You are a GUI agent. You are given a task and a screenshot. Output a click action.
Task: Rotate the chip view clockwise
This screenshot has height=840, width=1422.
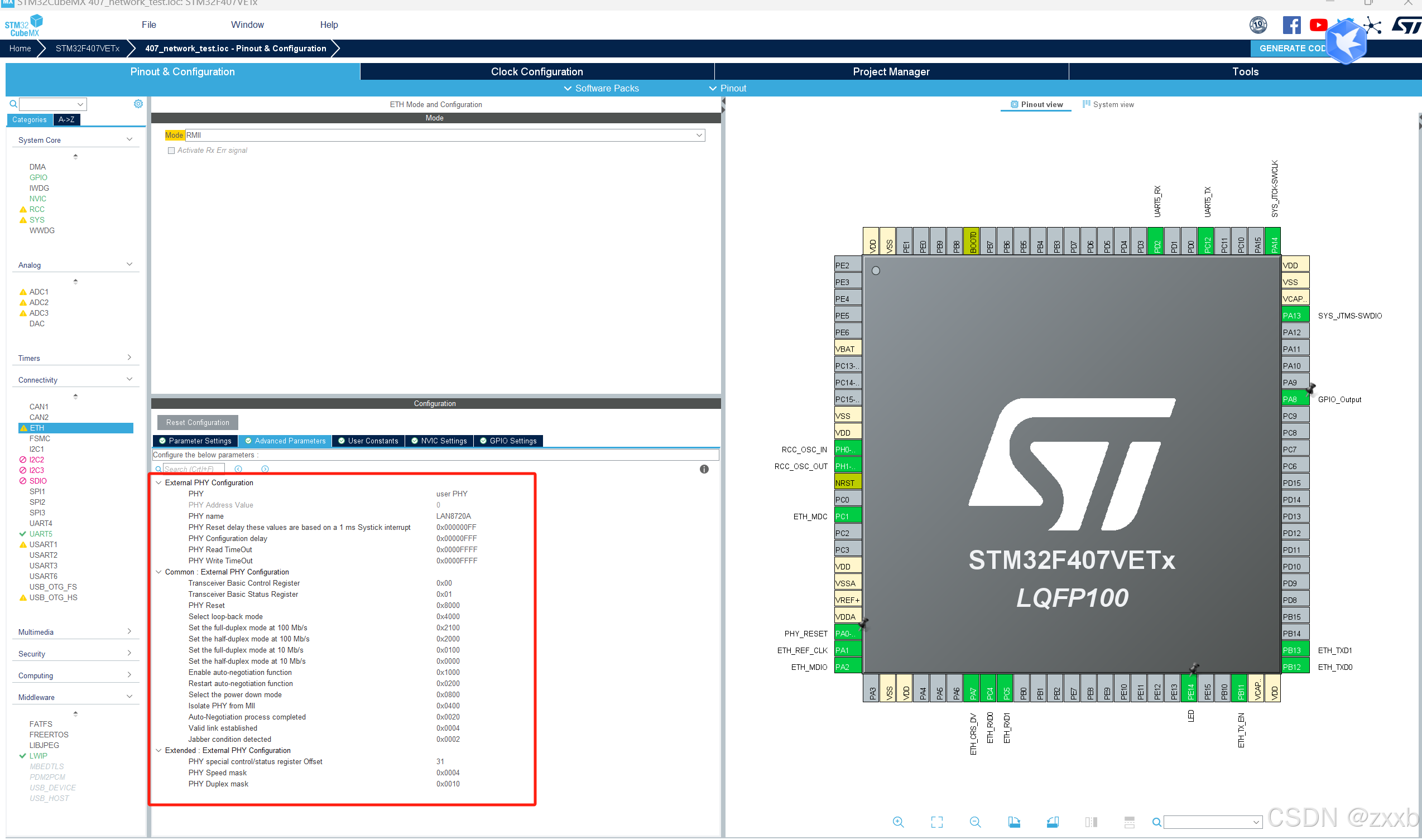1013,822
